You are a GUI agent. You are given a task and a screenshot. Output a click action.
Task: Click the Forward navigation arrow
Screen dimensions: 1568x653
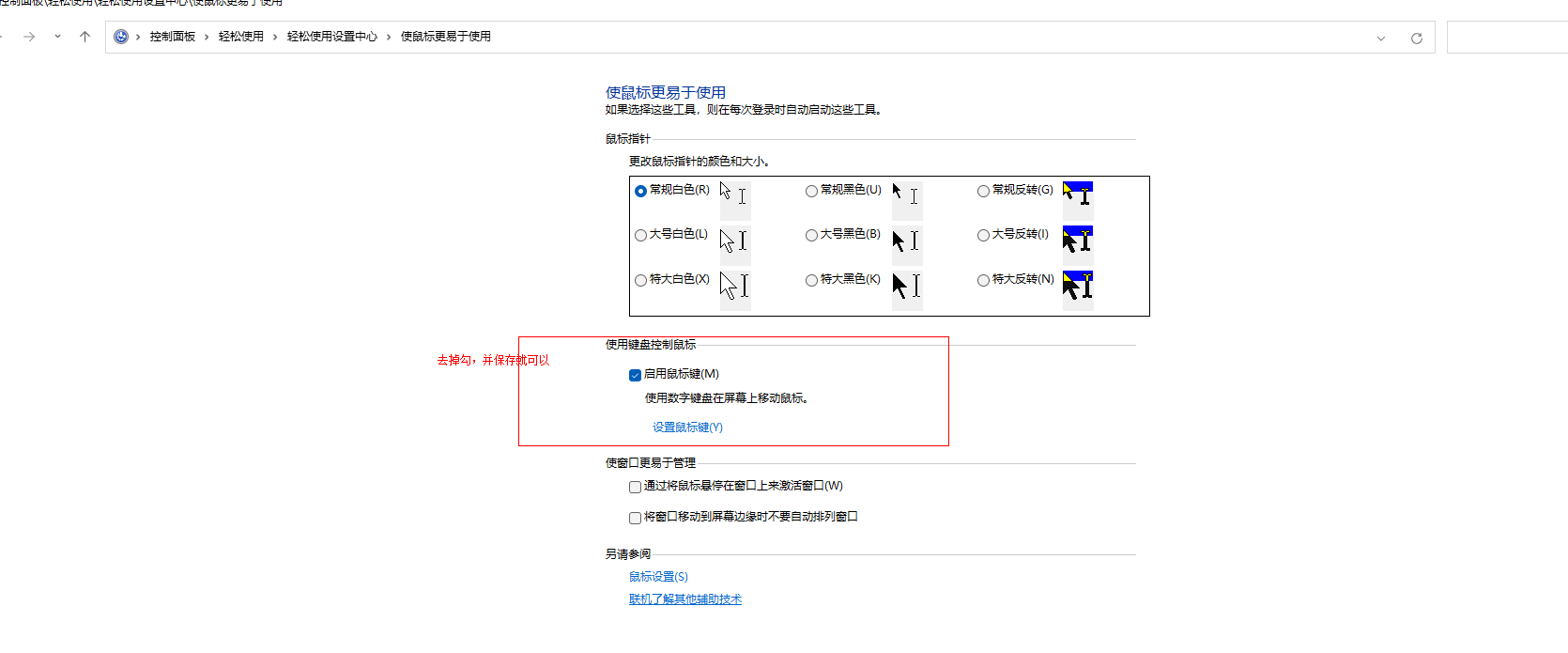click(x=29, y=37)
